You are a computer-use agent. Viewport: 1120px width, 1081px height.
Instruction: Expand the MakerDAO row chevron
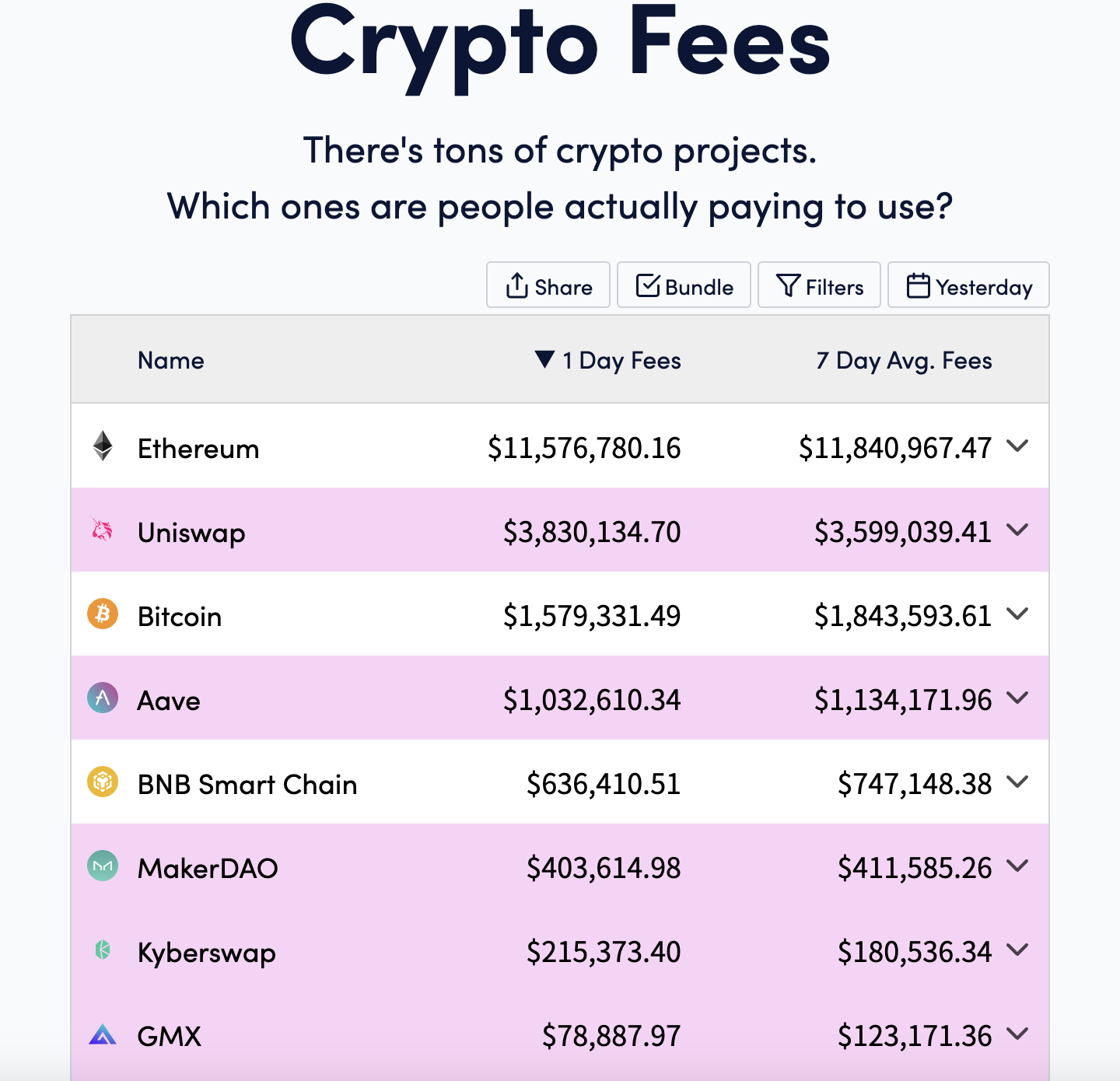(1017, 866)
